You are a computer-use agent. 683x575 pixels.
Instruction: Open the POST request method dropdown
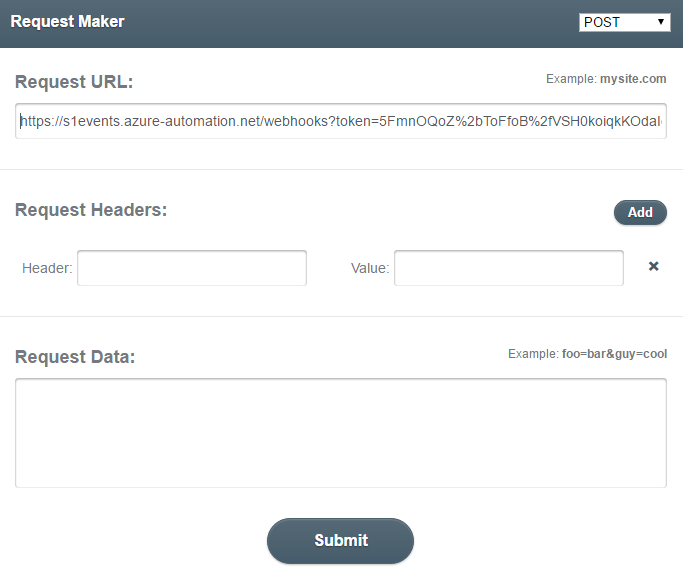pos(623,22)
